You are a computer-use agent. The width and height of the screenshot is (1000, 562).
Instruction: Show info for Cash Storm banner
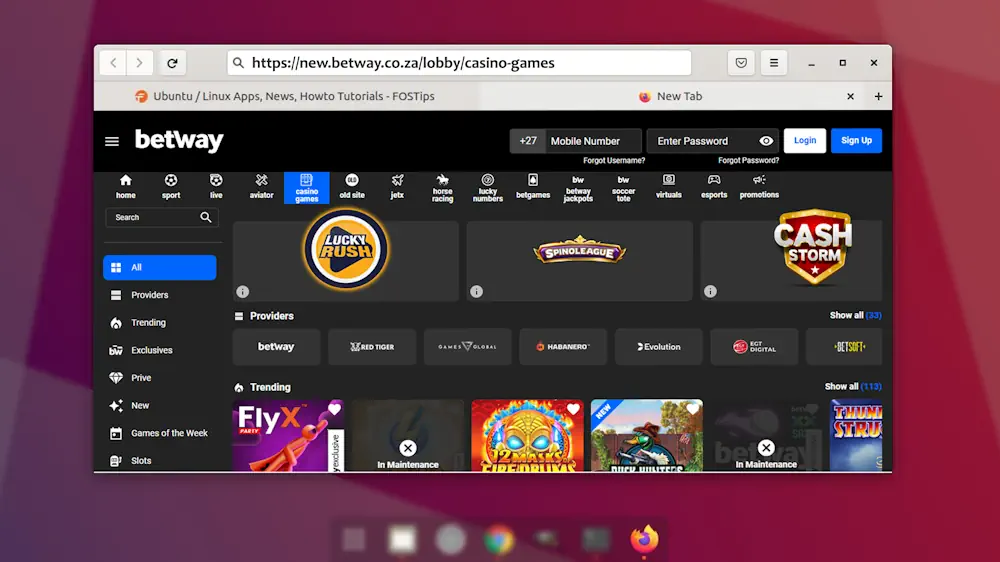click(710, 292)
